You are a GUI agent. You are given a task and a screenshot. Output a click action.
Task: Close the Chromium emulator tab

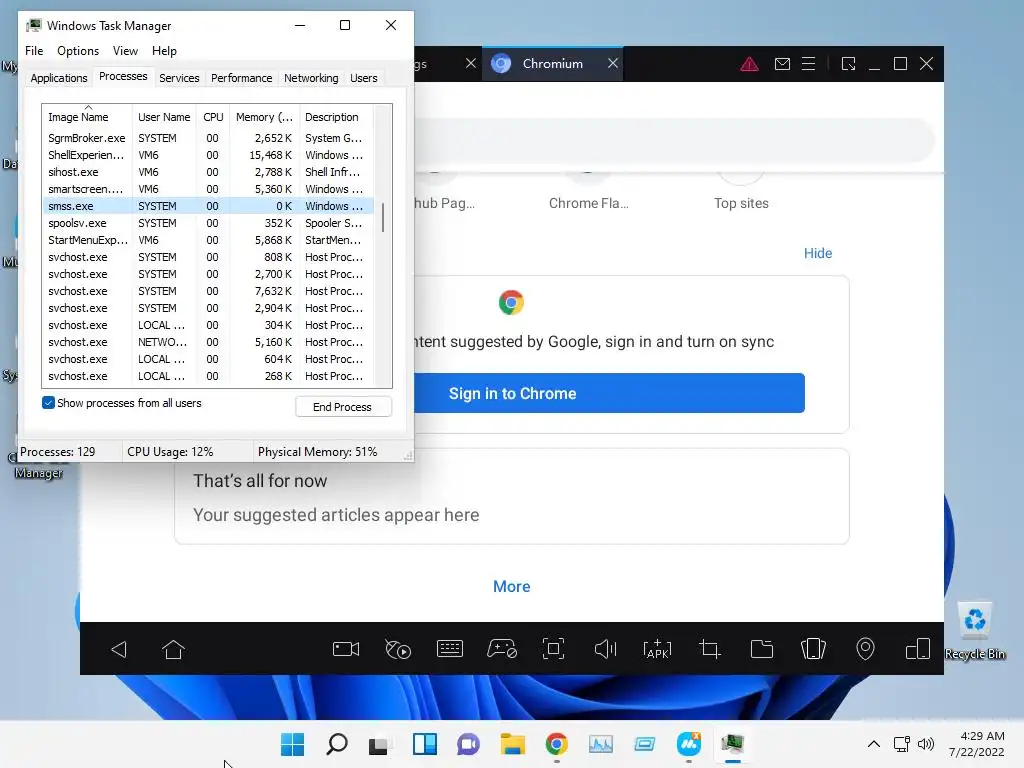613,63
